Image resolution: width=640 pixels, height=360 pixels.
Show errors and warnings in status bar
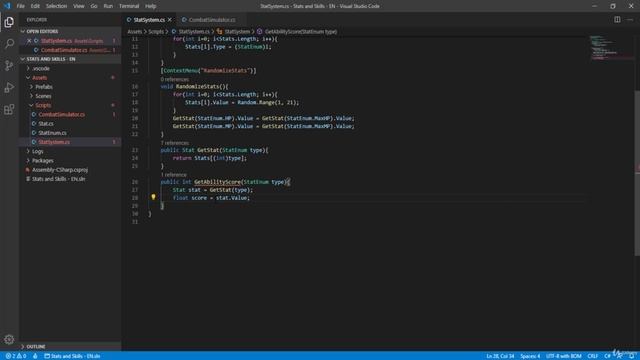16,356
